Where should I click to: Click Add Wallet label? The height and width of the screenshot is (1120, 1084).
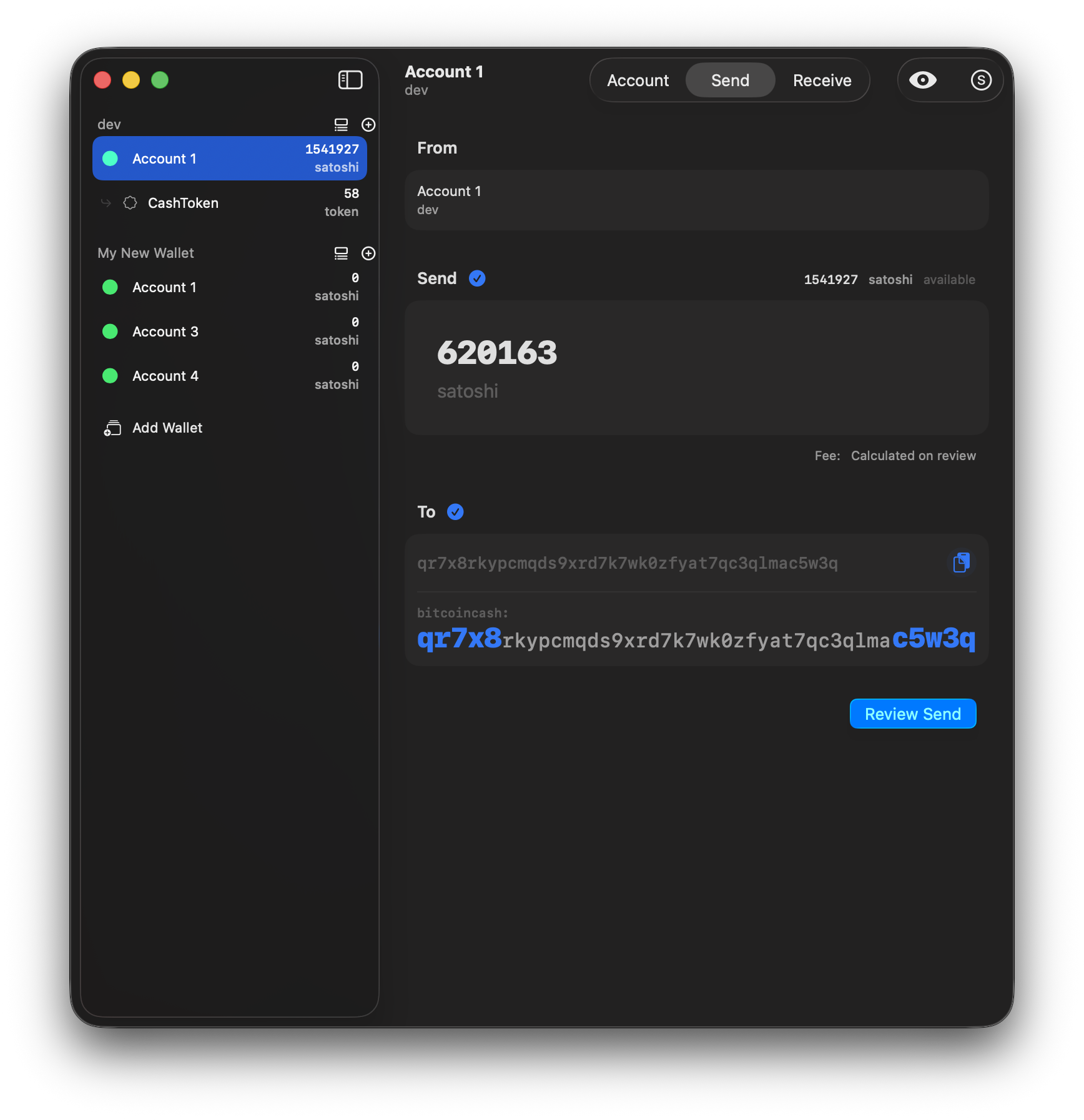[167, 428]
